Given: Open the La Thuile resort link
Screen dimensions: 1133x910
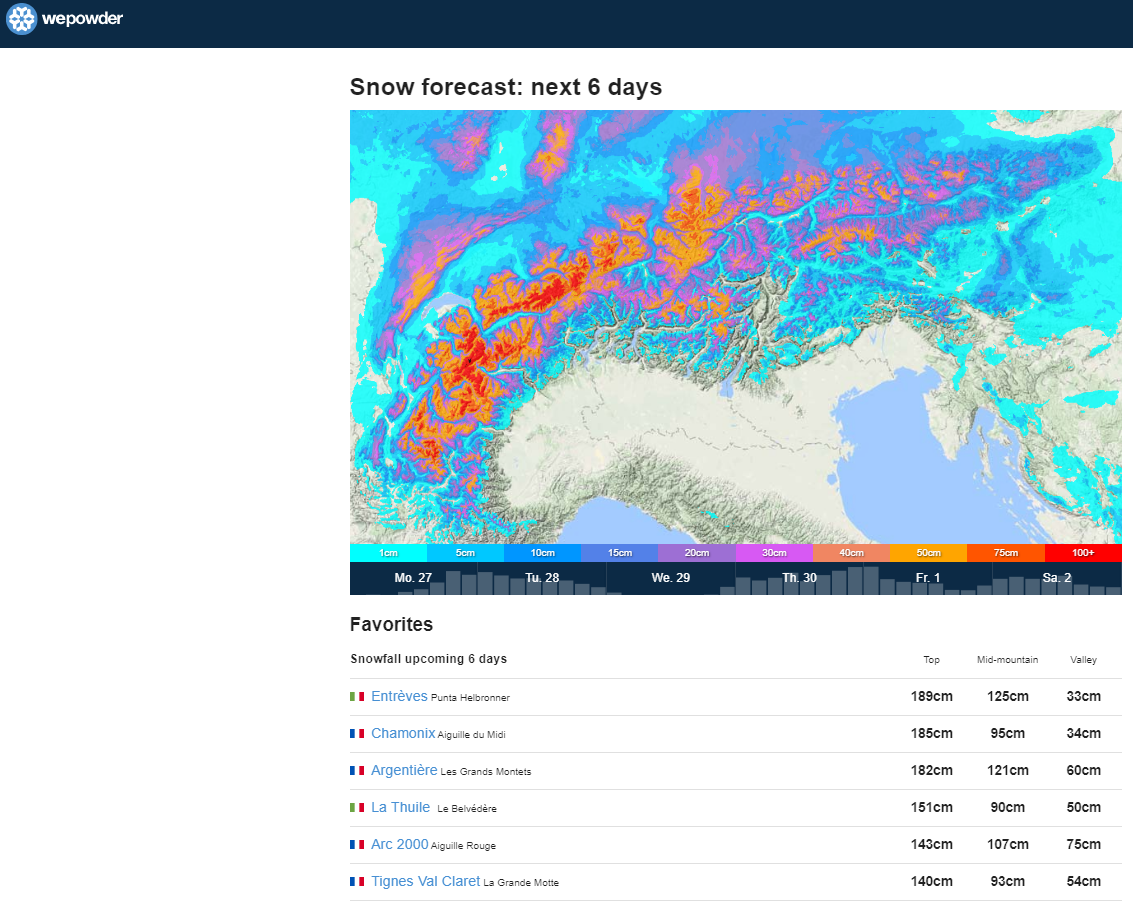Looking at the screenshot, I should (400, 807).
